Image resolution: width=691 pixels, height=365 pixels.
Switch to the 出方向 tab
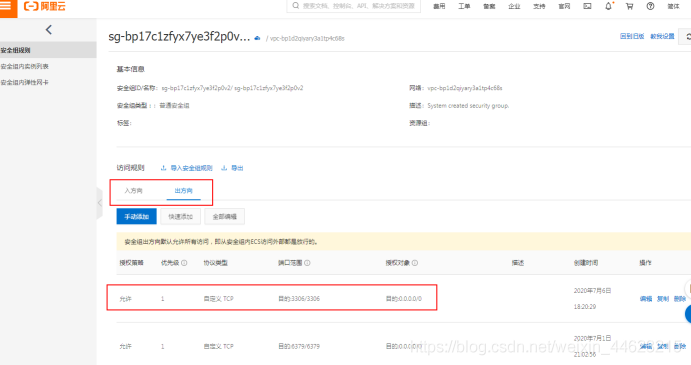click(x=183, y=190)
